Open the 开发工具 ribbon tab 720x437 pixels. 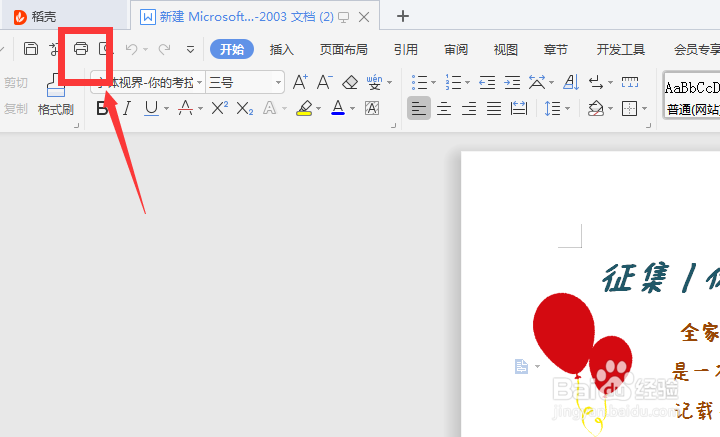pos(621,49)
